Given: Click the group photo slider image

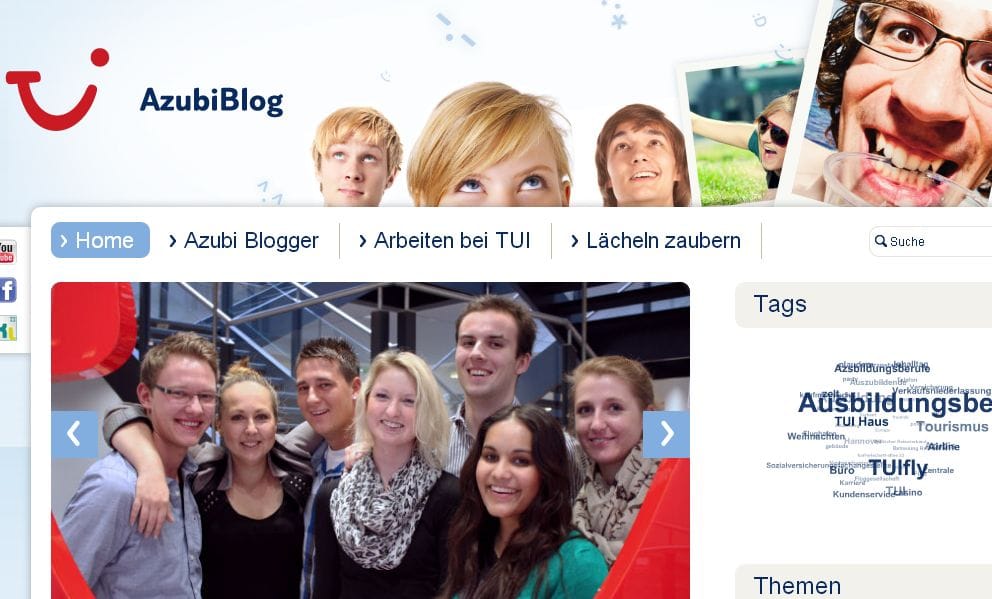Looking at the screenshot, I should [x=370, y=440].
